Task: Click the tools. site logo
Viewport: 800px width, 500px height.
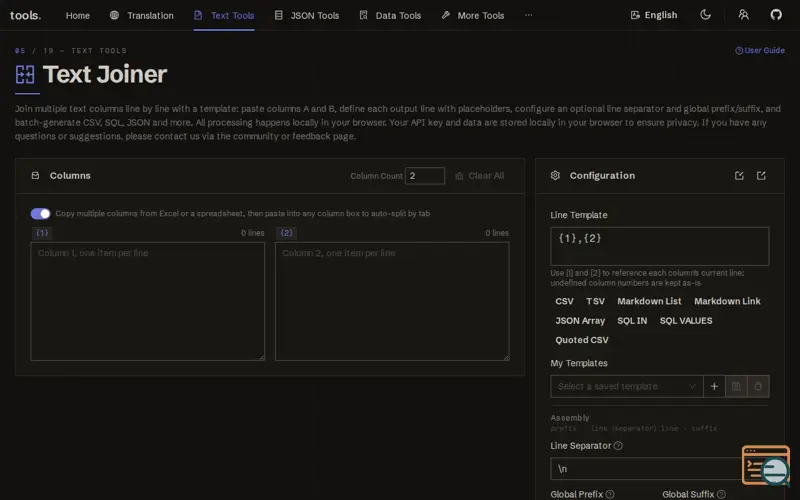Action: tap(26, 15)
